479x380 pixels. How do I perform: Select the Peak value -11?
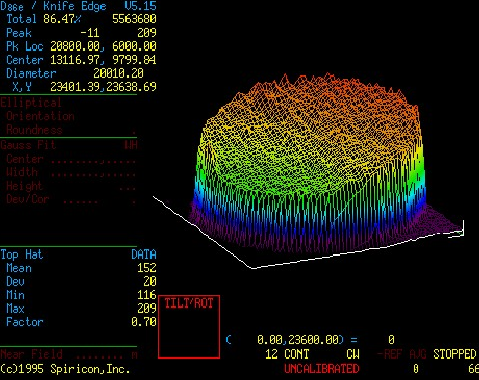(x=90, y=33)
